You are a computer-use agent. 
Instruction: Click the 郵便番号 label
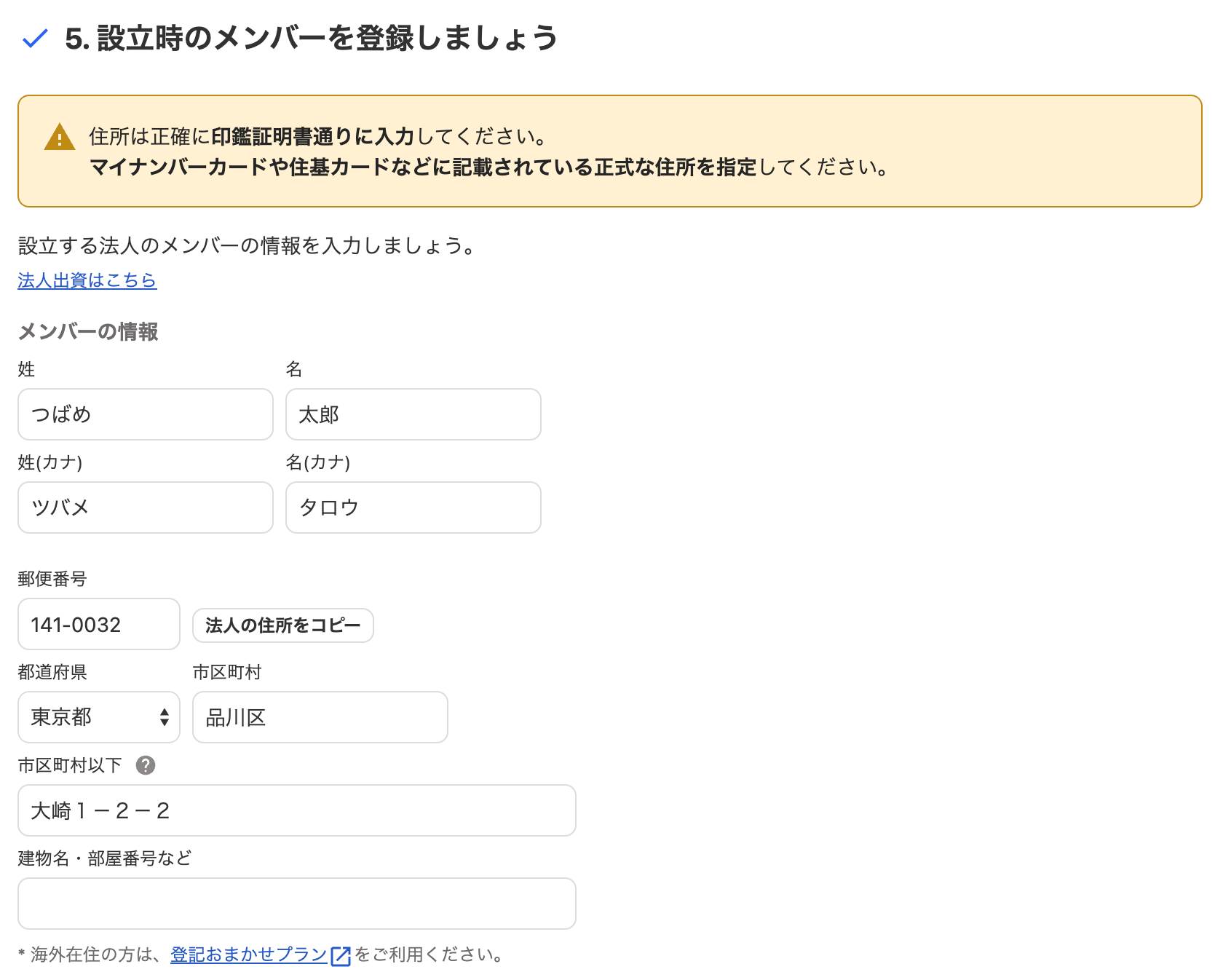click(52, 579)
